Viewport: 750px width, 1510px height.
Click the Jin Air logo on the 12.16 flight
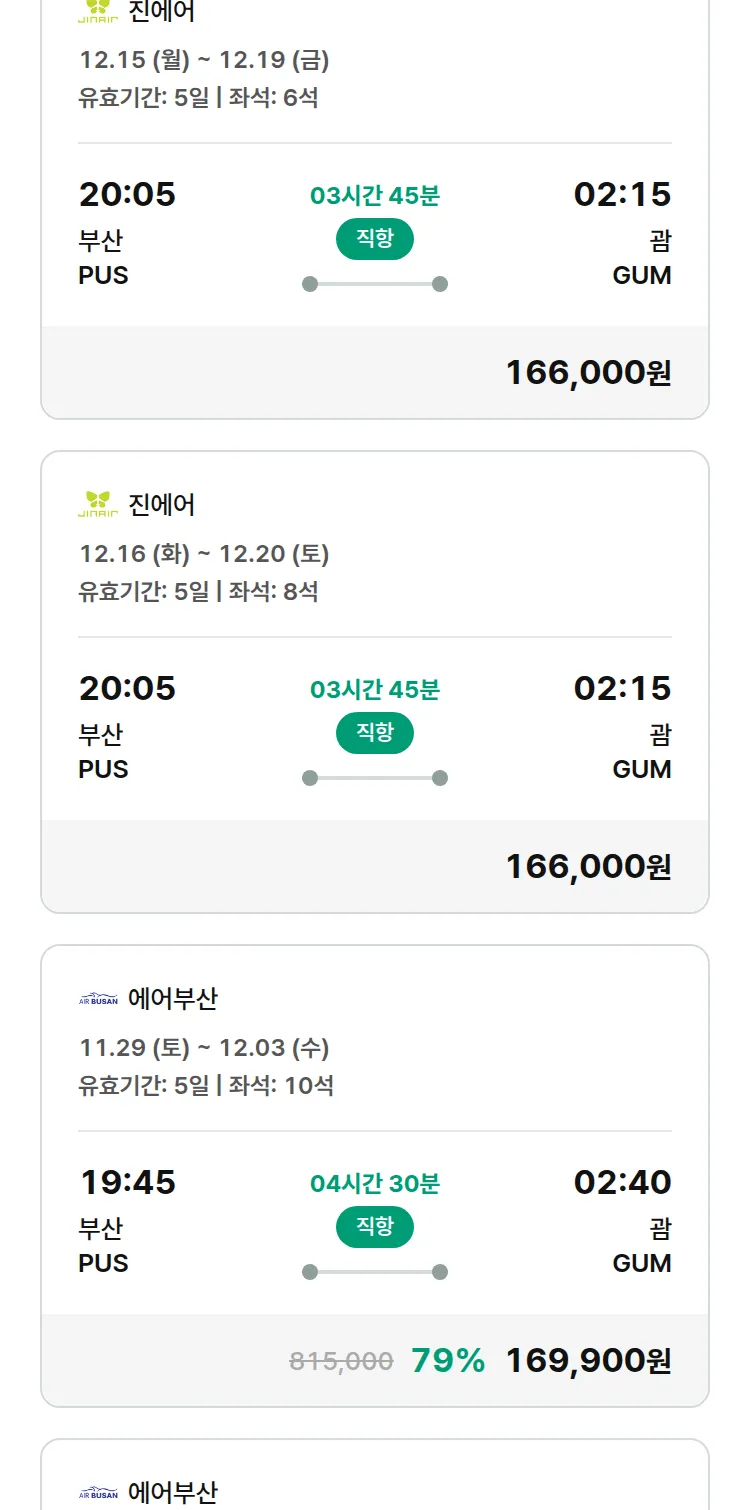coord(98,504)
